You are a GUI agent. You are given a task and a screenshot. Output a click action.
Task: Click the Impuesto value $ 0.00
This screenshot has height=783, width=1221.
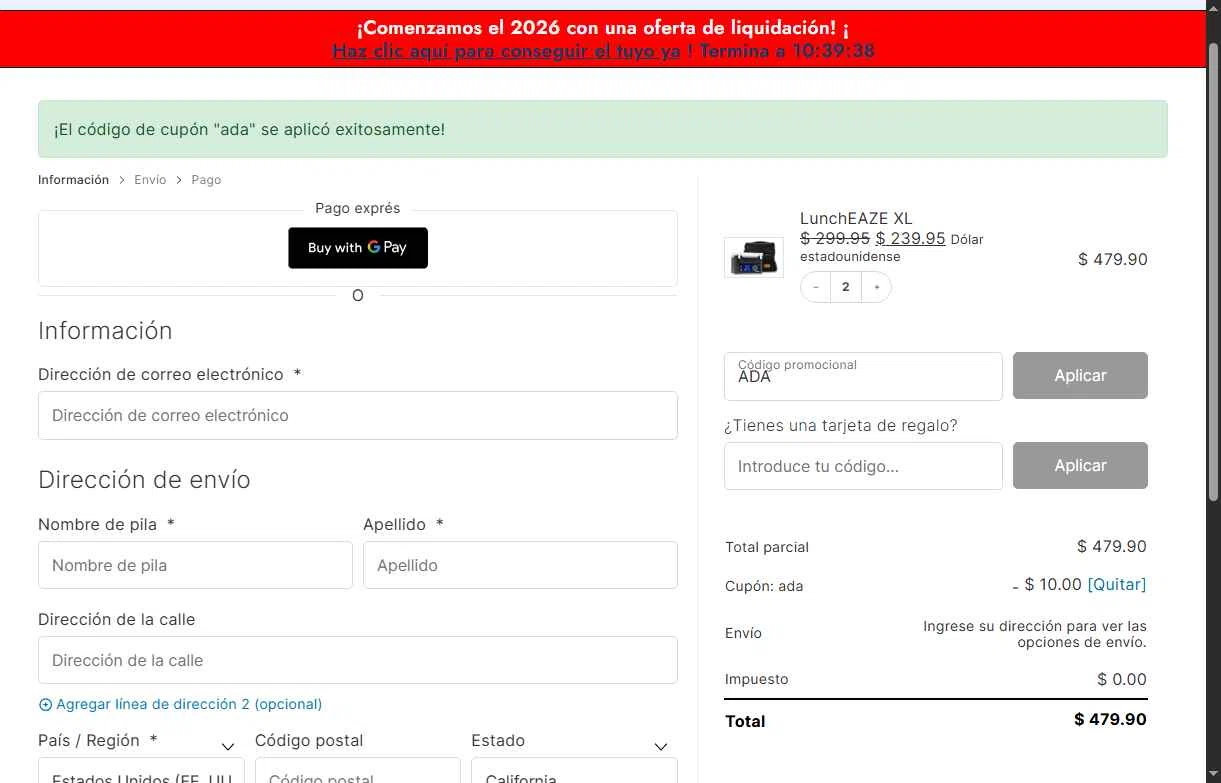(1122, 679)
